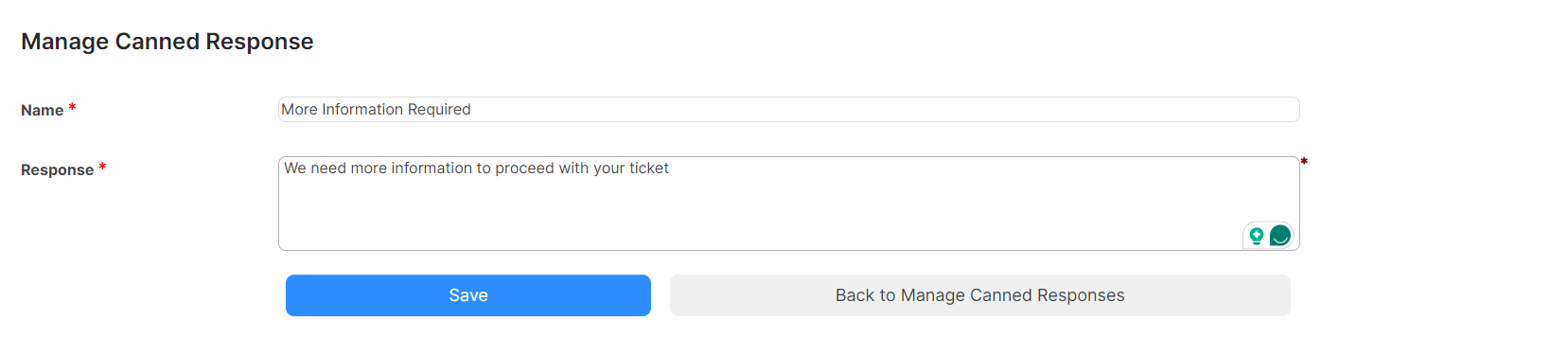The image size is (1568, 355).
Task: Click the Manage Canned Response heading
Action: tap(167, 42)
